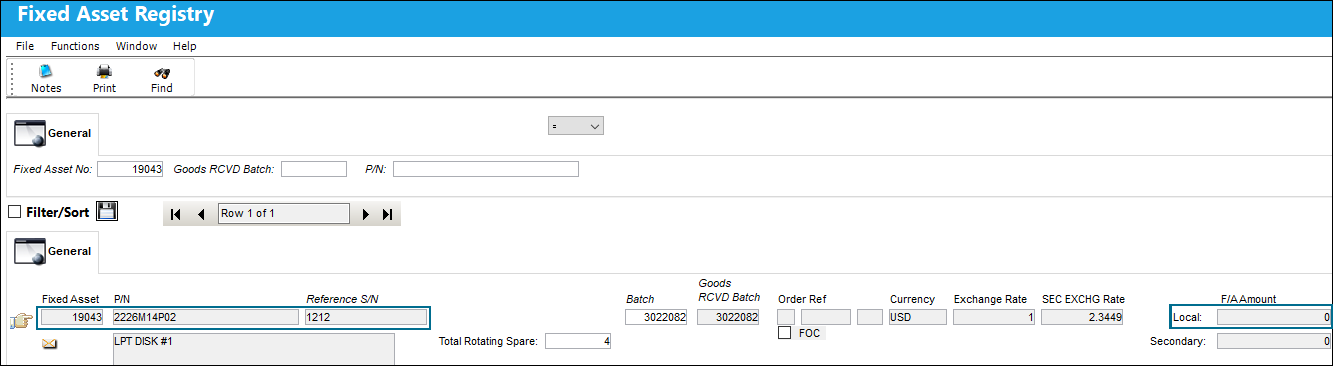Click the F/A Amount column label
Screen dimensions: 1333x366
point(1249,299)
